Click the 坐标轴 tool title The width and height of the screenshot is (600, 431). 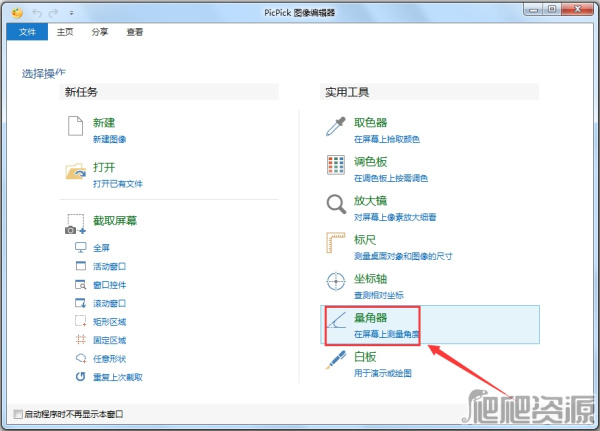[370, 279]
